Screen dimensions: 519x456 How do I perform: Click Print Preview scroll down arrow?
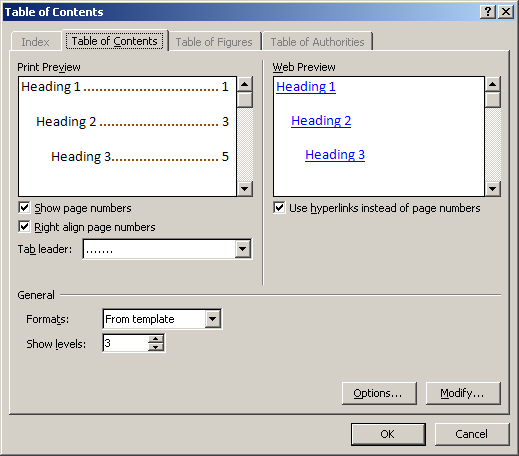tap(245, 189)
